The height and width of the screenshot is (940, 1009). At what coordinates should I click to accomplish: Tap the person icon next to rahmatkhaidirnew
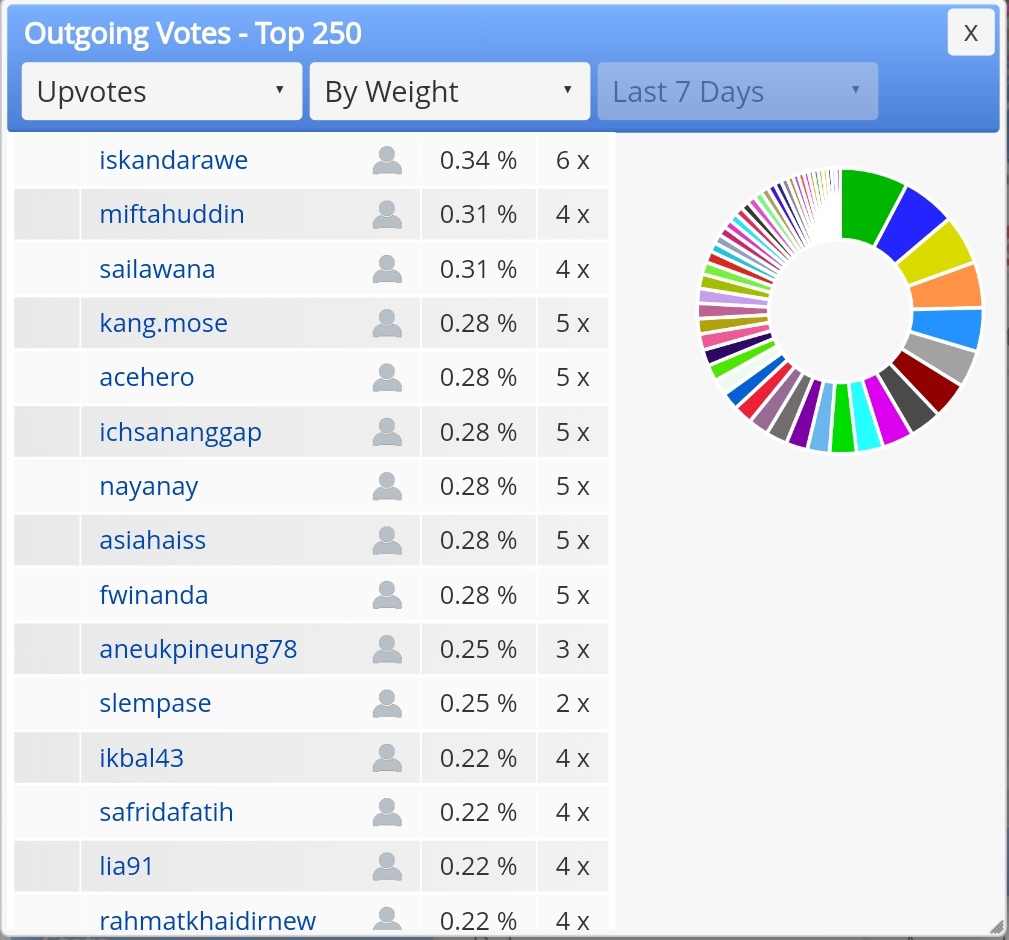[x=387, y=919]
